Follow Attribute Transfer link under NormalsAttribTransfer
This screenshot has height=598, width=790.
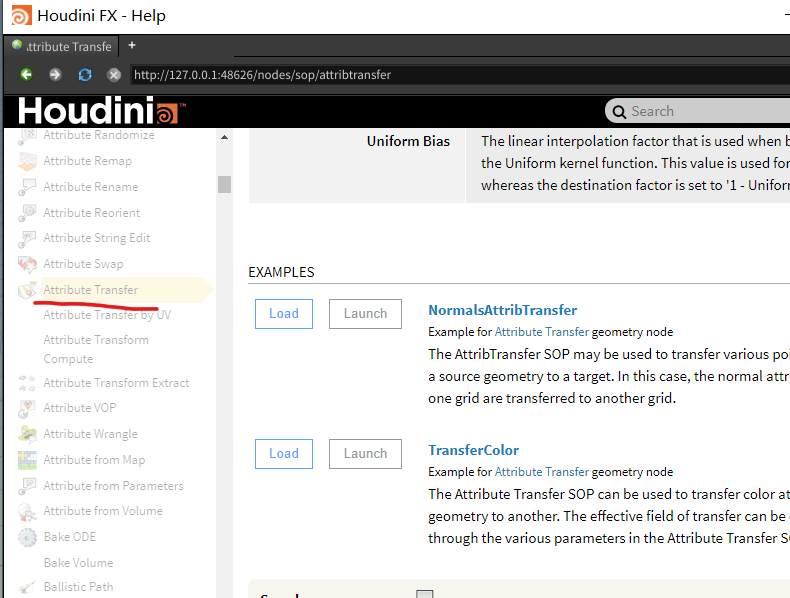pyautogui.click(x=542, y=332)
